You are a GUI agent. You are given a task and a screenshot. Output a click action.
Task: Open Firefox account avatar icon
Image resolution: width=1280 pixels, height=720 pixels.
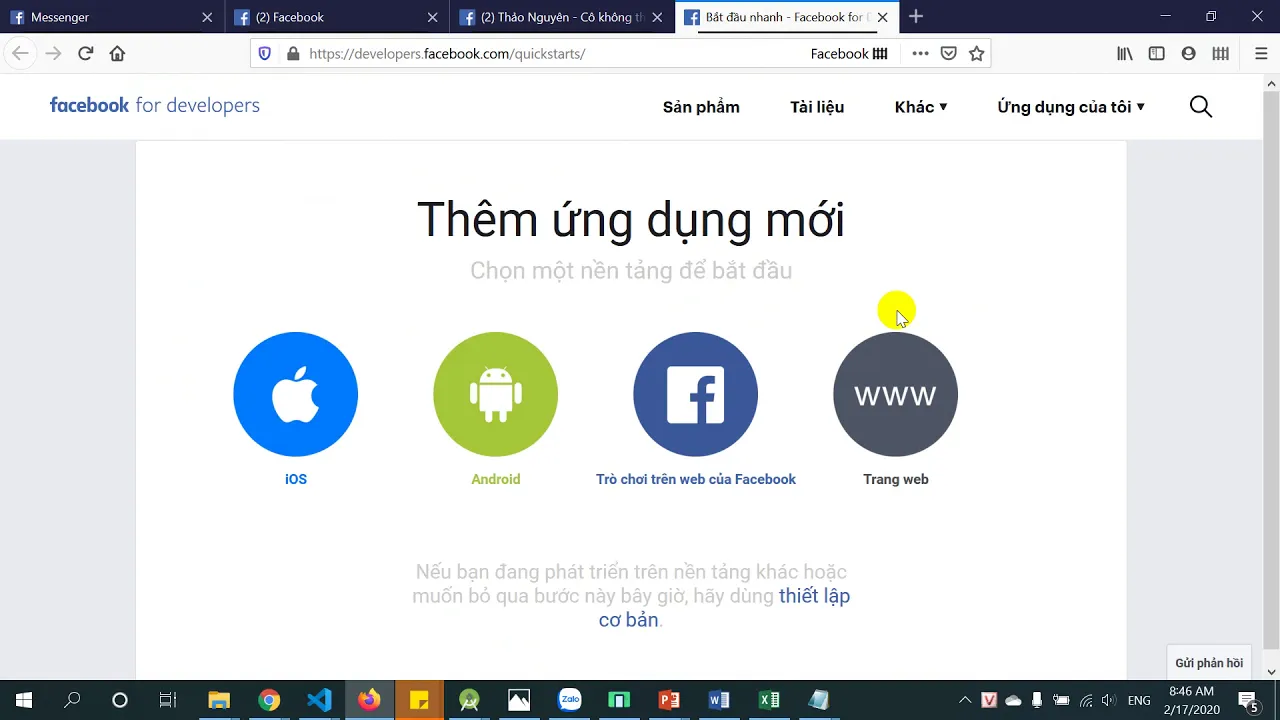click(x=1188, y=54)
